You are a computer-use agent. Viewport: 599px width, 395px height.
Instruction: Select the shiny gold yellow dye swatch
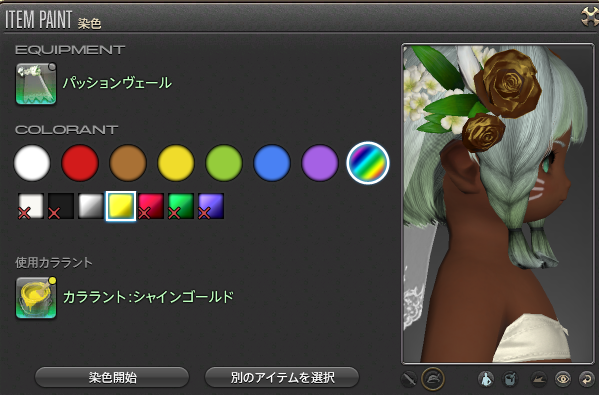[x=121, y=206]
